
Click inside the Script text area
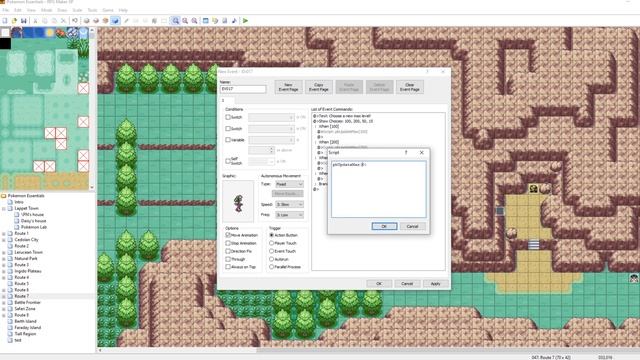(379, 189)
